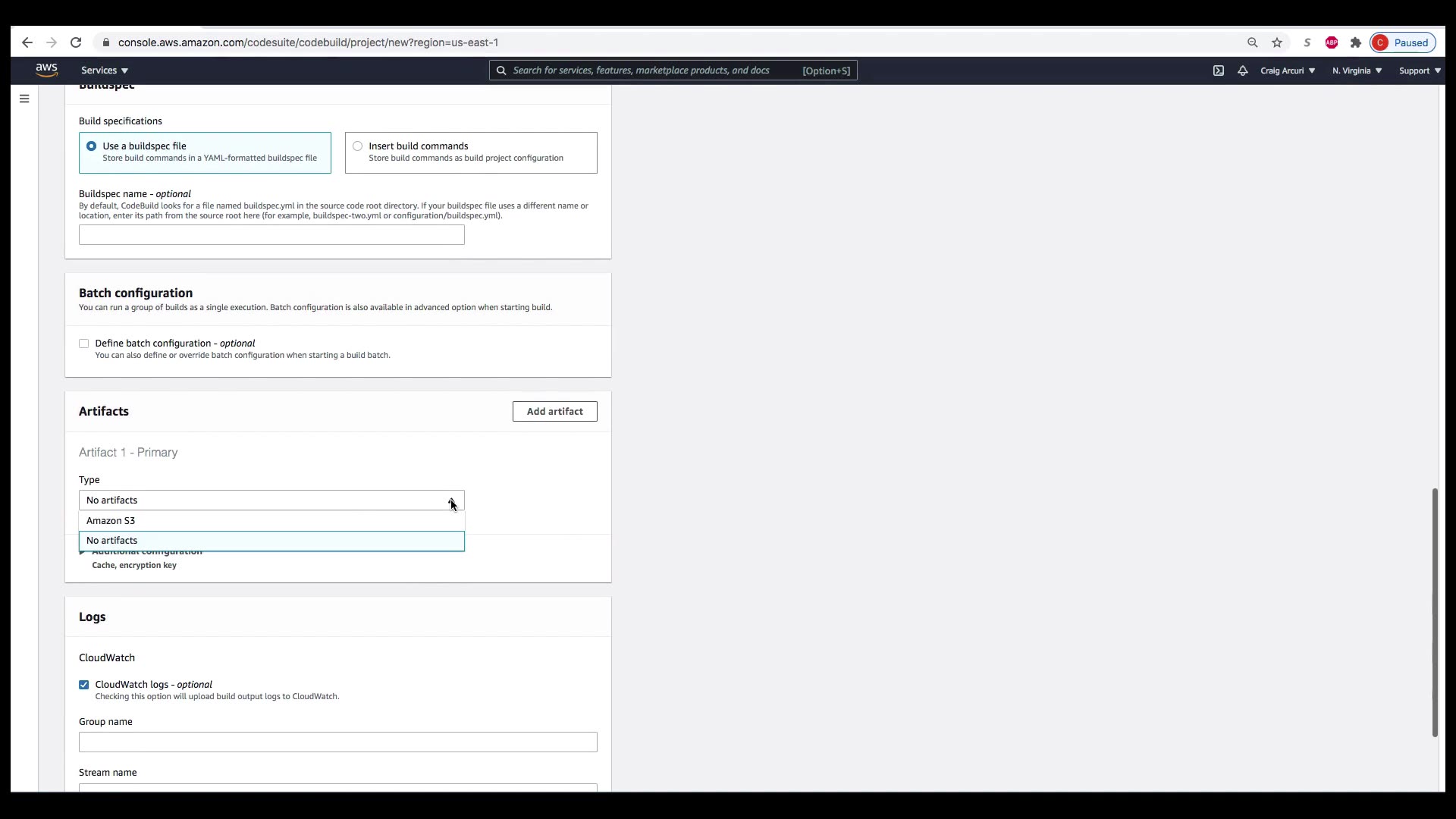Click the Add artifact button
The height and width of the screenshot is (819, 1456).
coord(554,412)
